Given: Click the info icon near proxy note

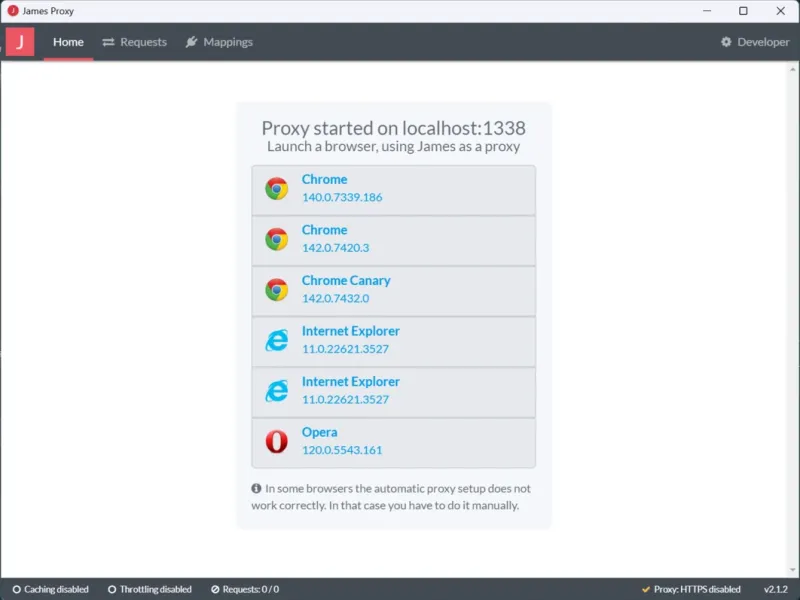Looking at the screenshot, I should tap(256, 488).
